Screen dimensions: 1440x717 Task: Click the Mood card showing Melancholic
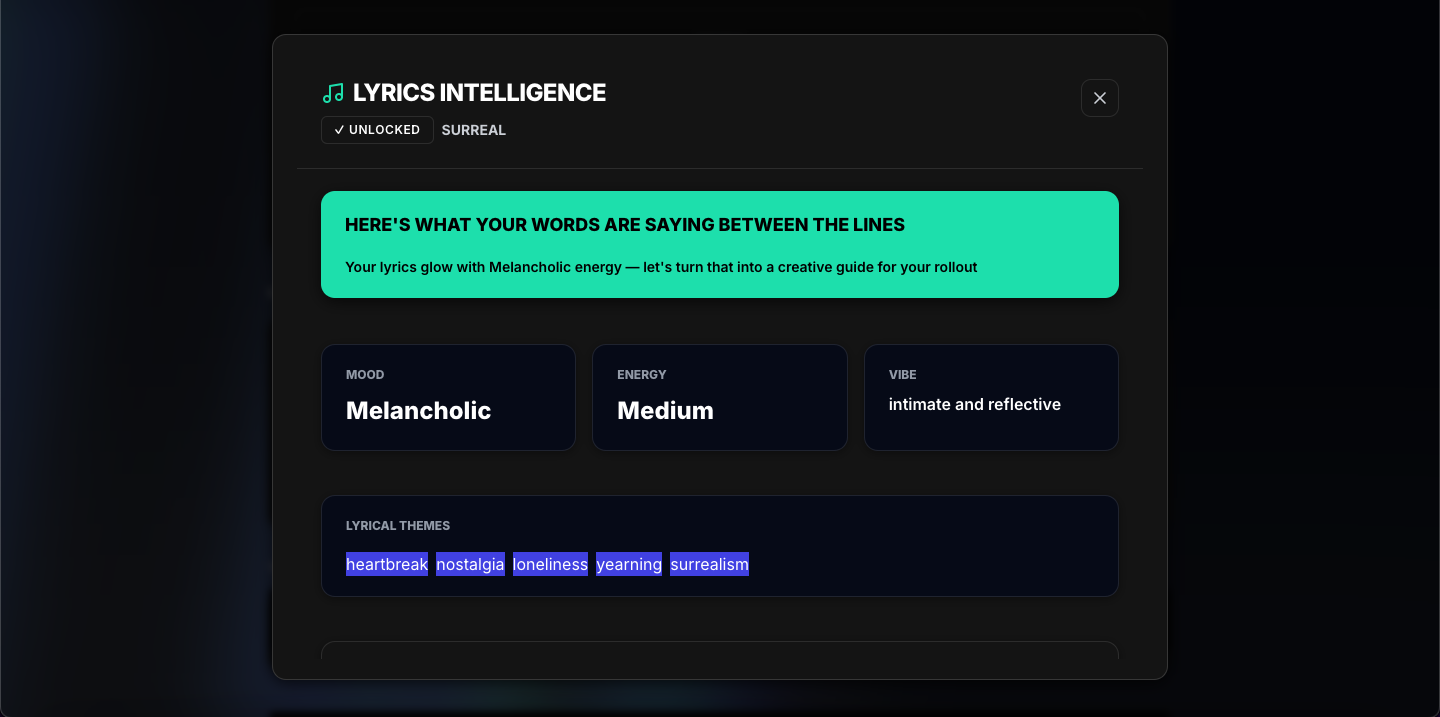coord(448,398)
